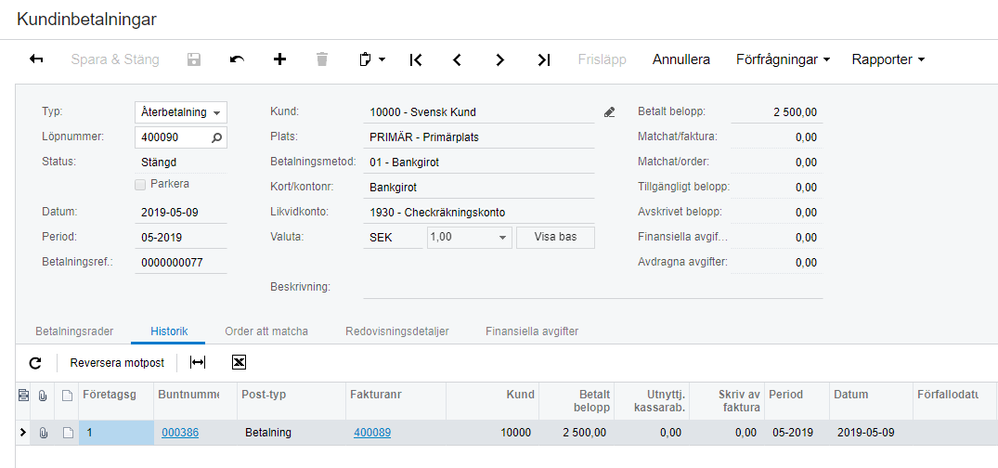The width and height of the screenshot is (998, 468).
Task: Click the pencil icon next to Kund
Action: point(609,113)
